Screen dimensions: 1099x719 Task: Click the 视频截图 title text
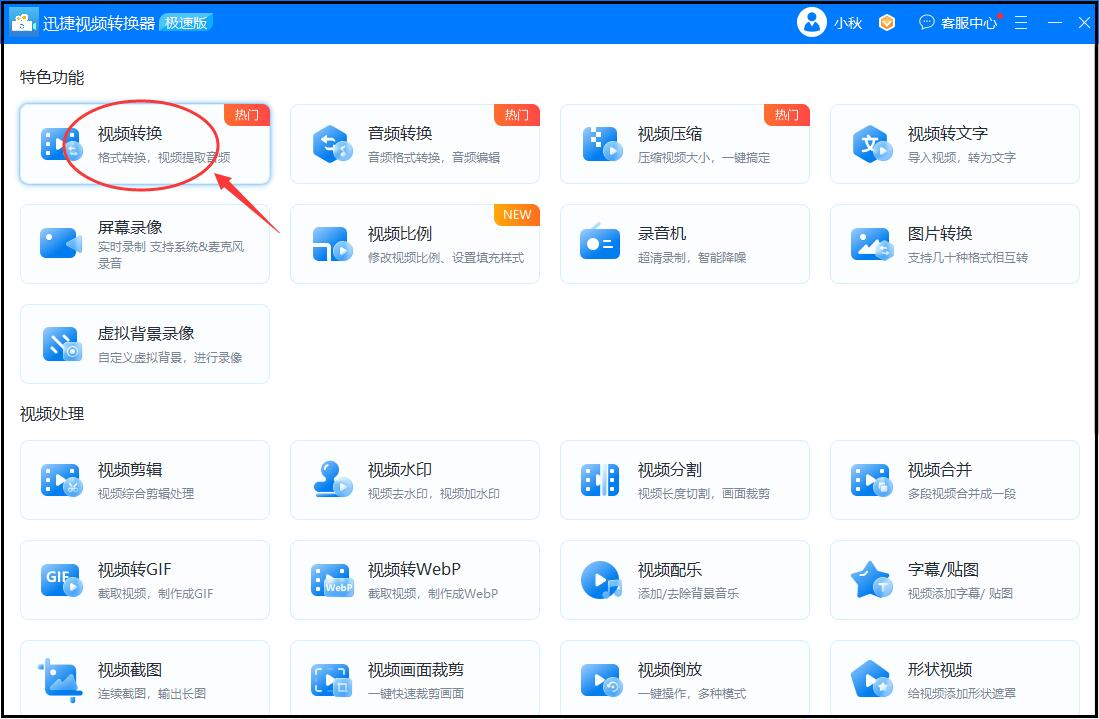coord(130,670)
